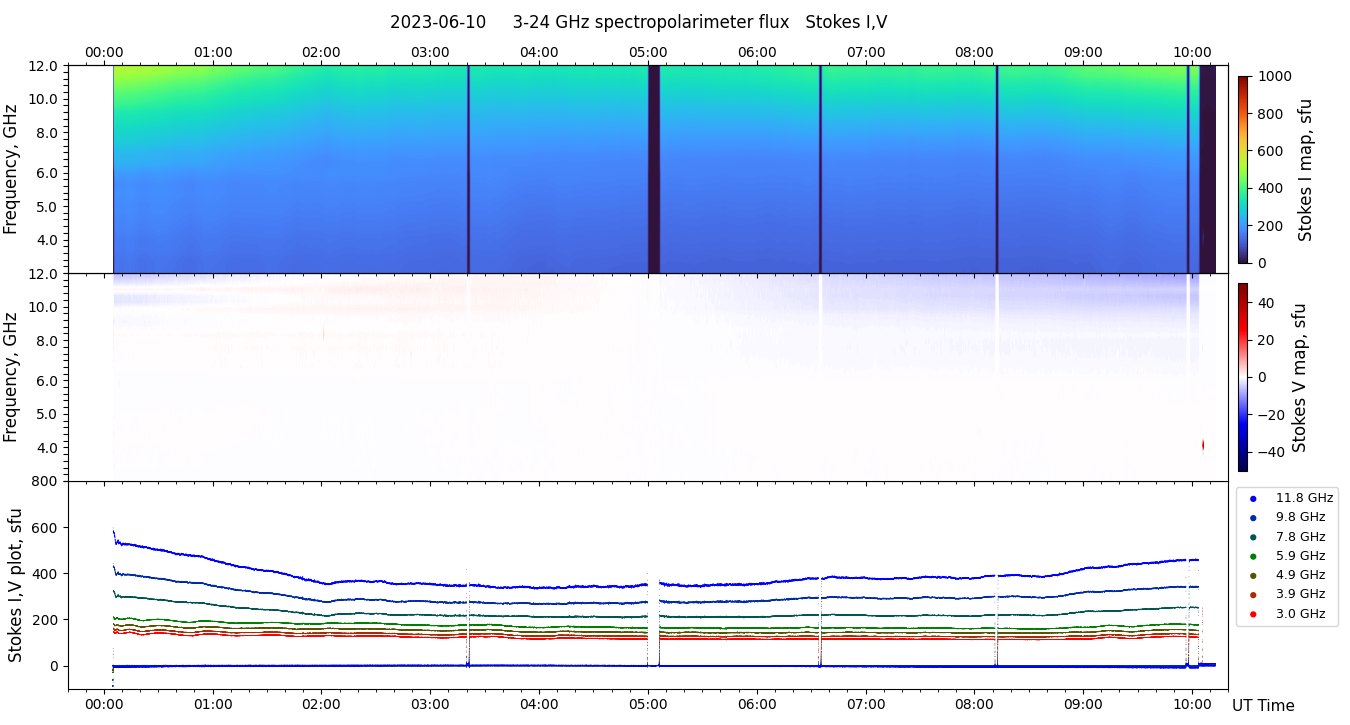Click the wide dark gap at 05:00 in Stokes I map

(x=654, y=169)
